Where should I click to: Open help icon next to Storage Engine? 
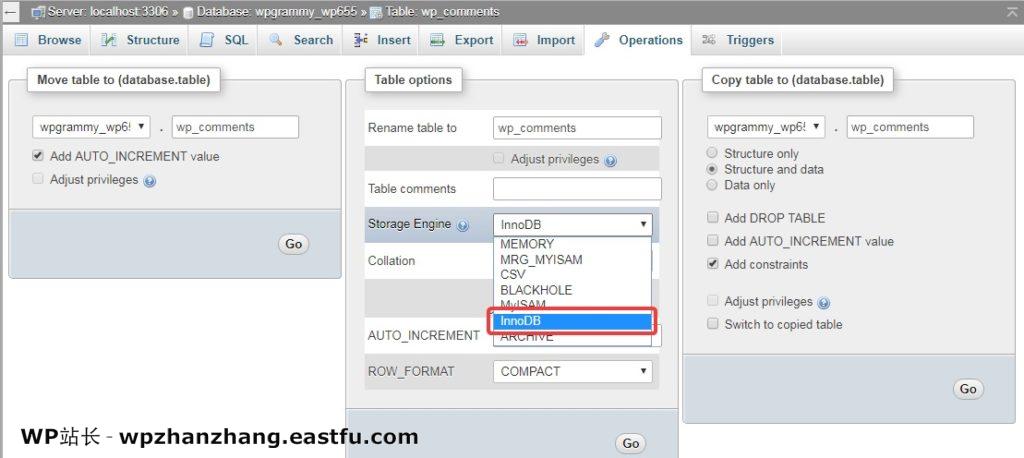[462, 225]
